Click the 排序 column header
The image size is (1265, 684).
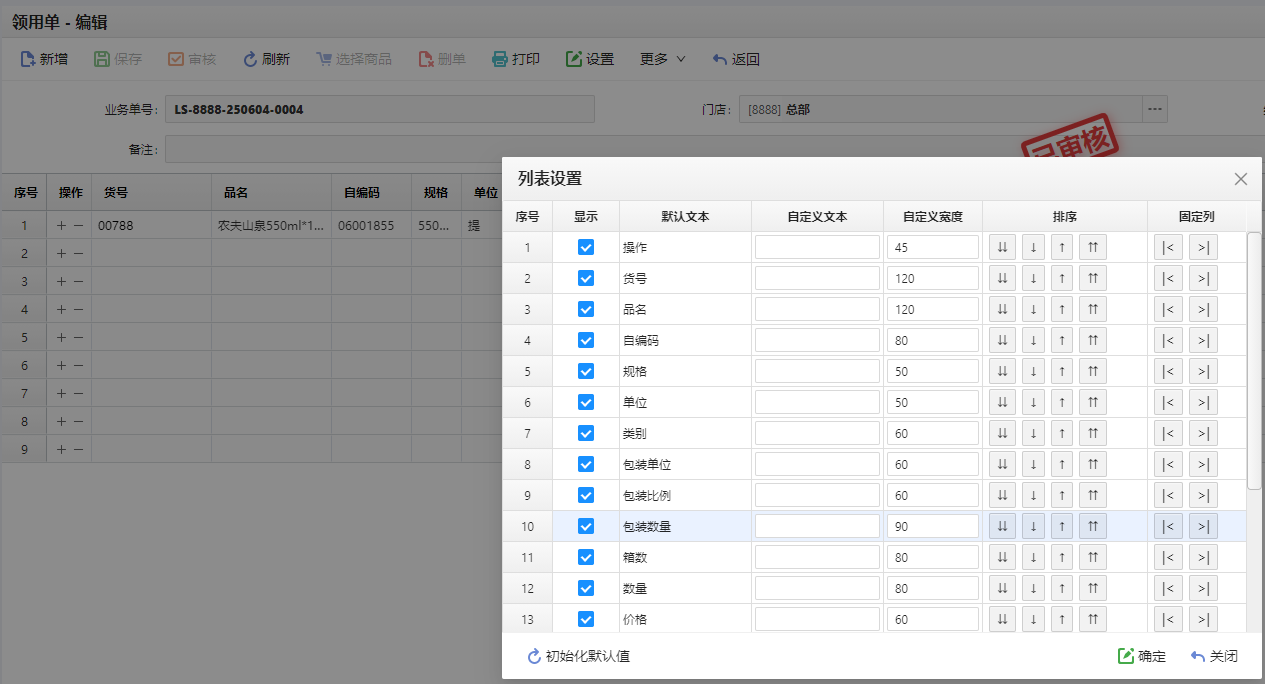coord(1065,216)
